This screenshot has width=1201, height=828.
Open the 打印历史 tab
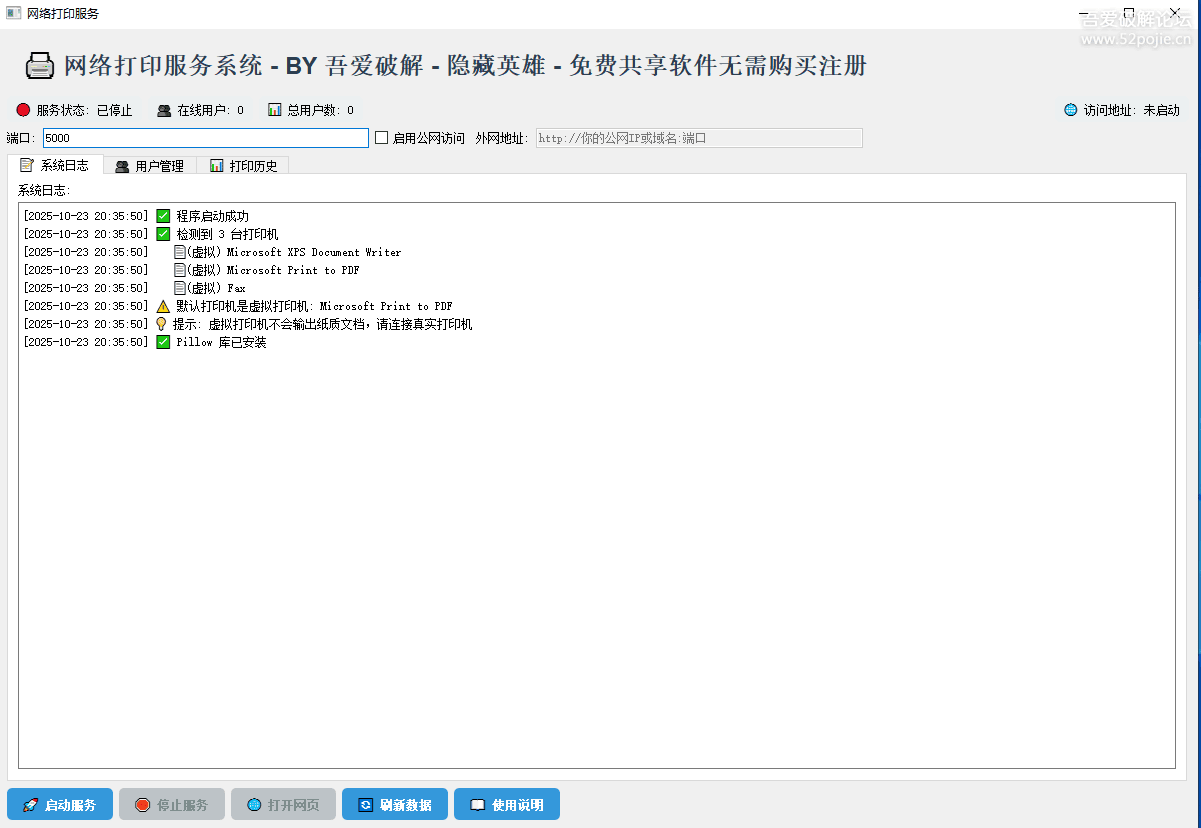coord(243,166)
